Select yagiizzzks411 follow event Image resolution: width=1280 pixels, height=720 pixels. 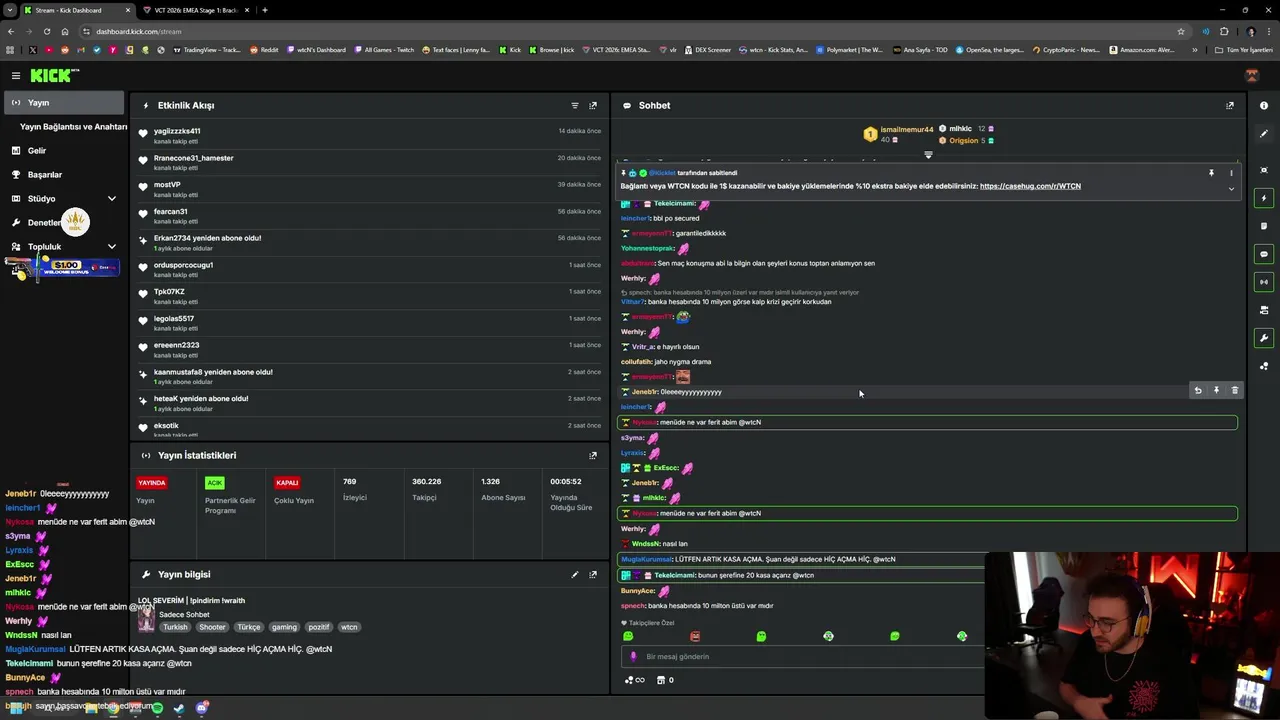coord(370,135)
